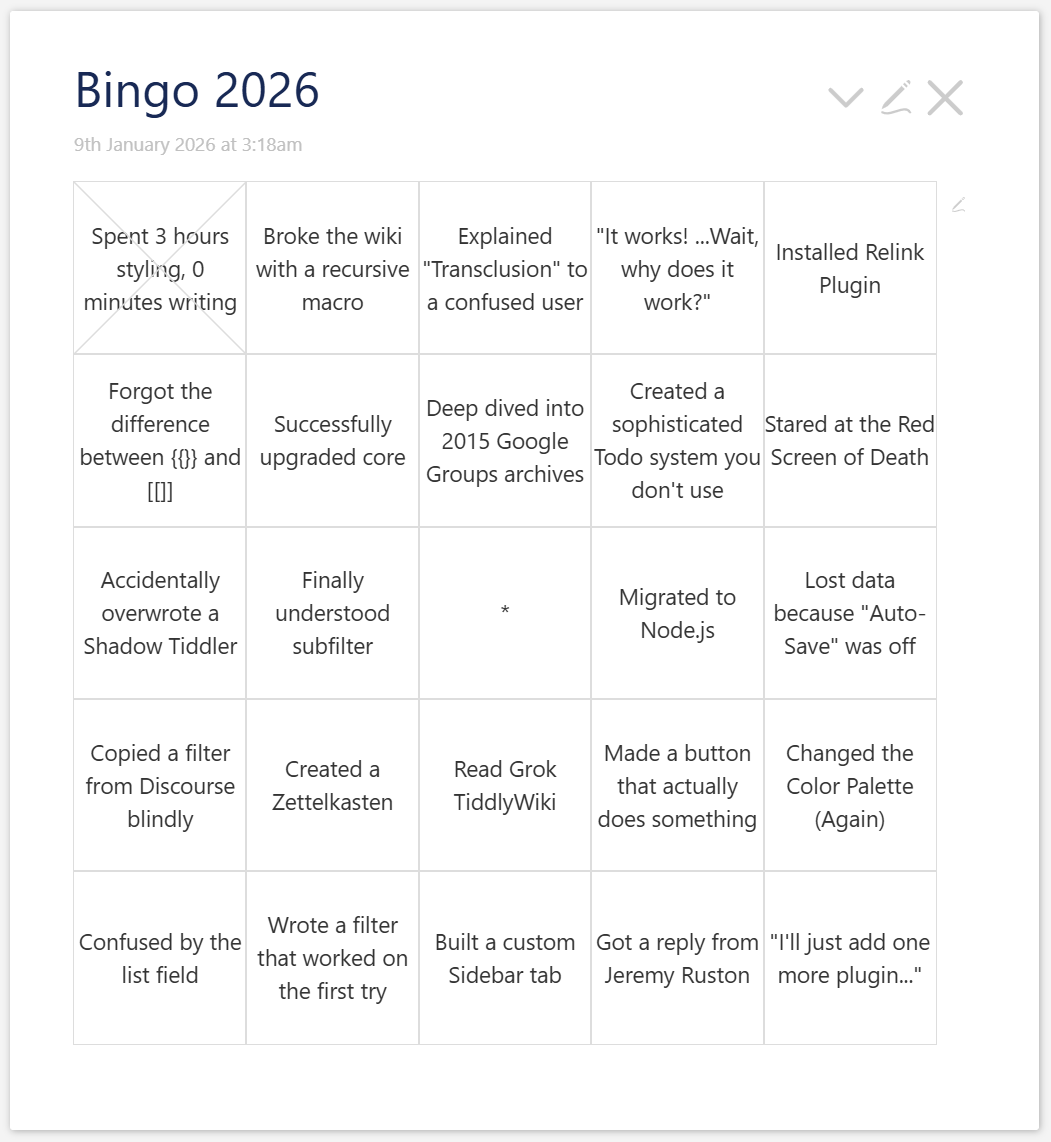The image size is (1051, 1142).
Task: Select the 'Stared at the Red Screen of Death' cell
Action: (850, 440)
